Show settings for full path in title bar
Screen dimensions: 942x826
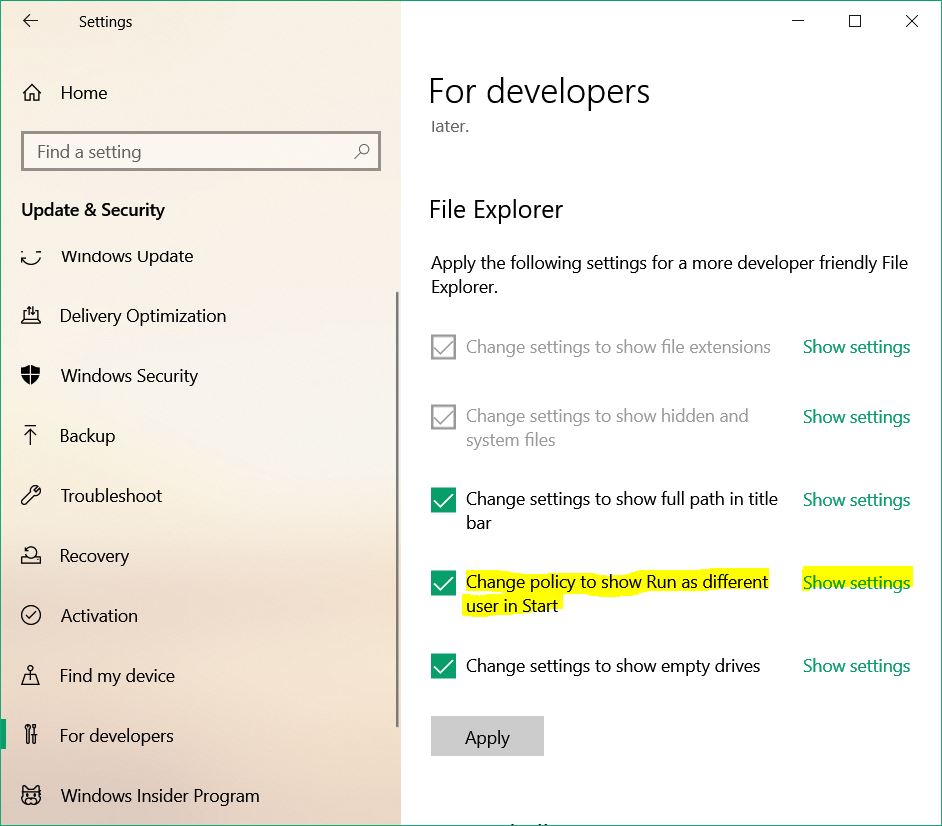[856, 500]
